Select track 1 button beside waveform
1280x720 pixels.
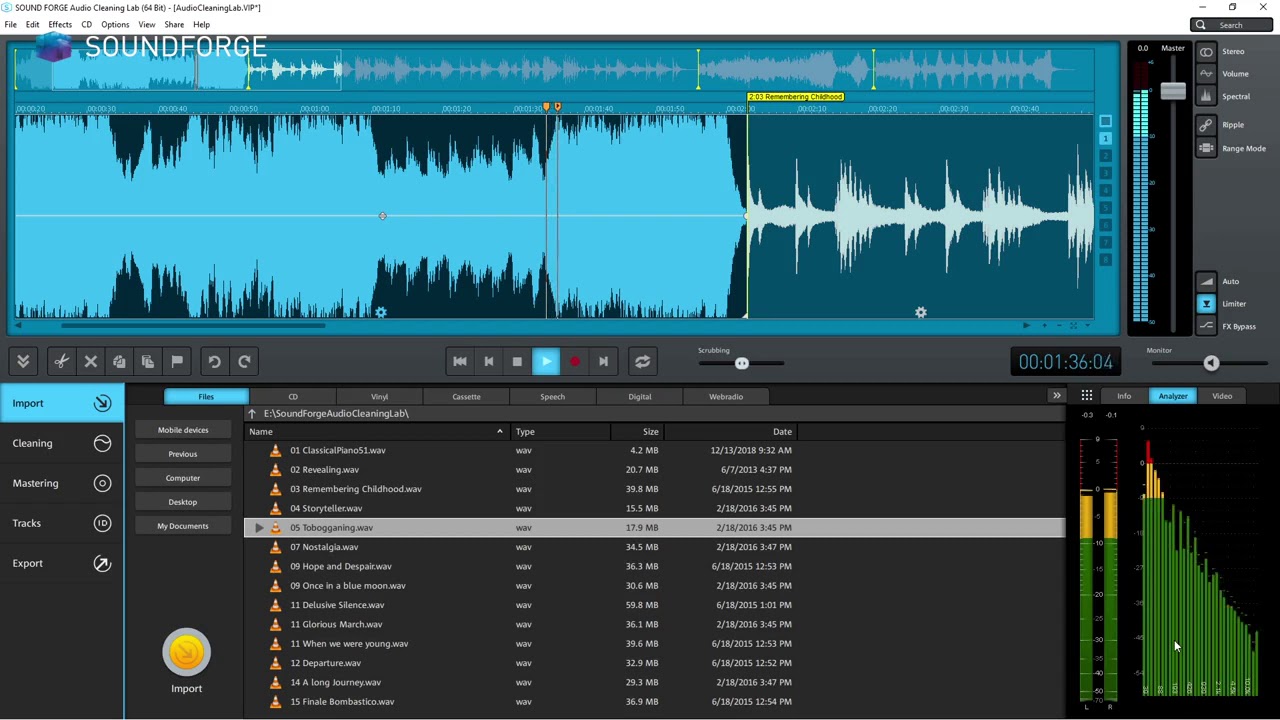point(1105,138)
